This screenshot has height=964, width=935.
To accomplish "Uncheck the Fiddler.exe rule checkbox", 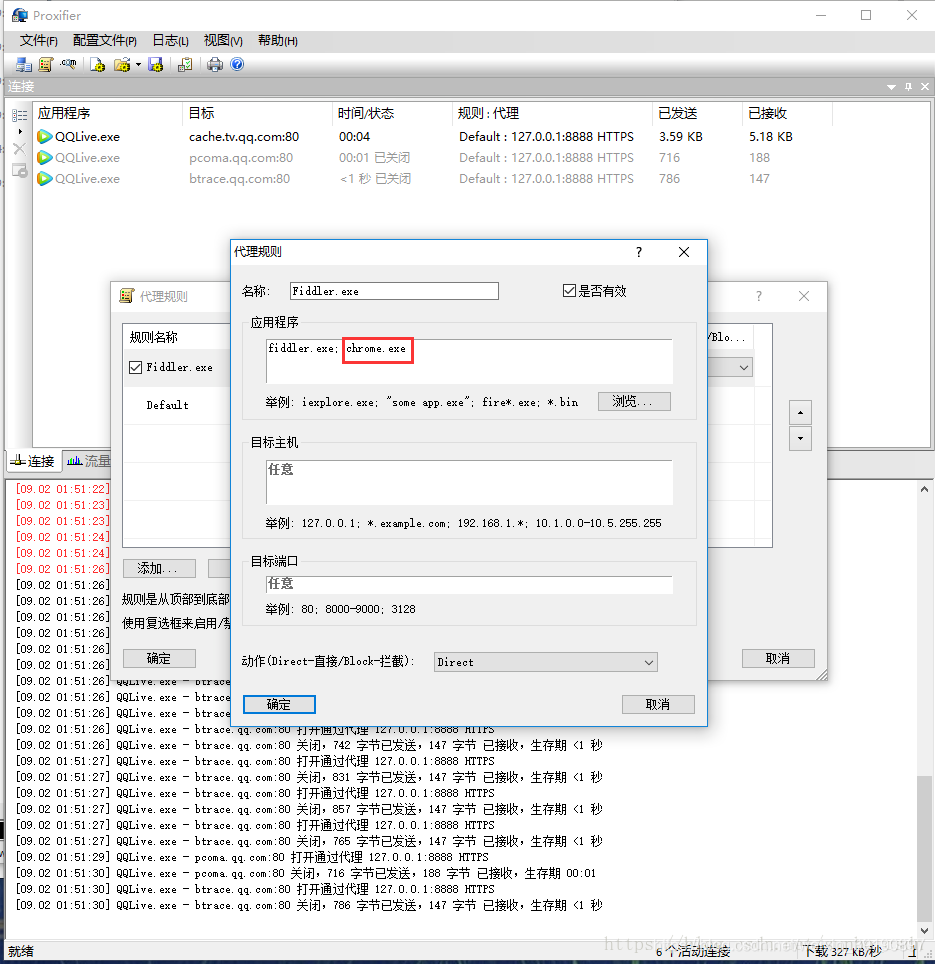I will coord(136,368).
